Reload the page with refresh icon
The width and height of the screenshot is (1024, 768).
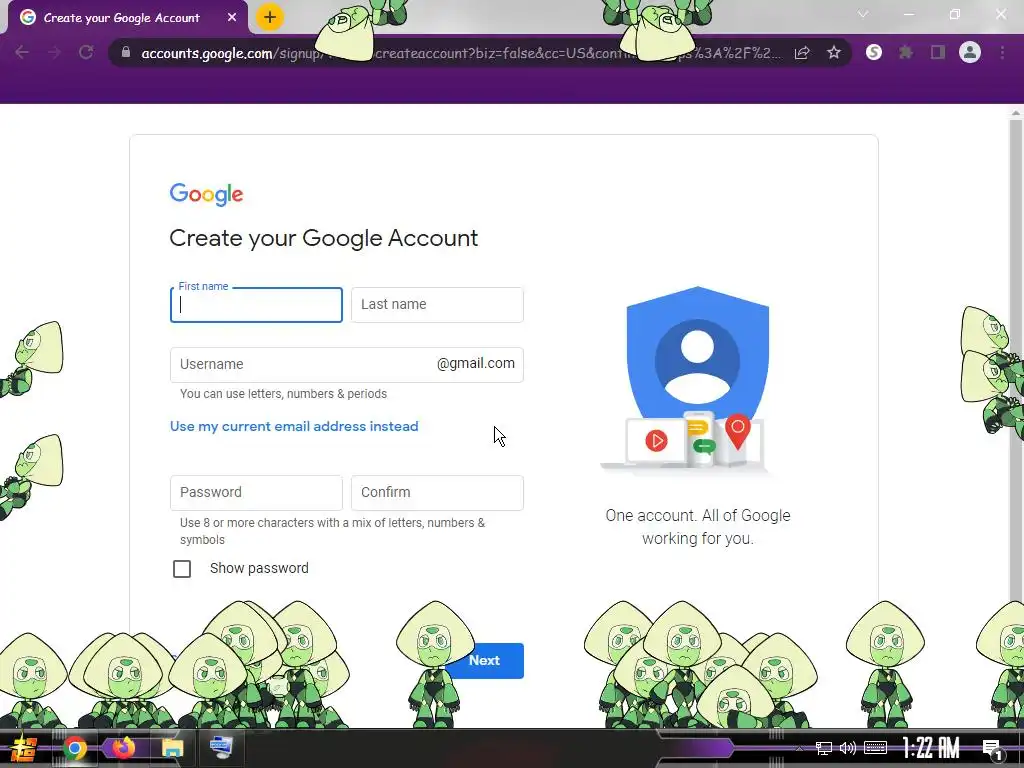[x=86, y=52]
